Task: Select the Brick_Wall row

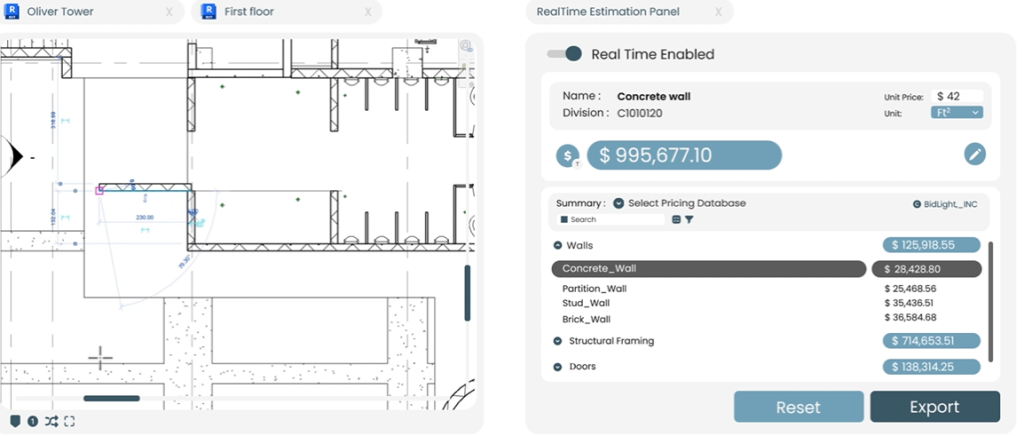Action: pyautogui.click(x=586, y=319)
